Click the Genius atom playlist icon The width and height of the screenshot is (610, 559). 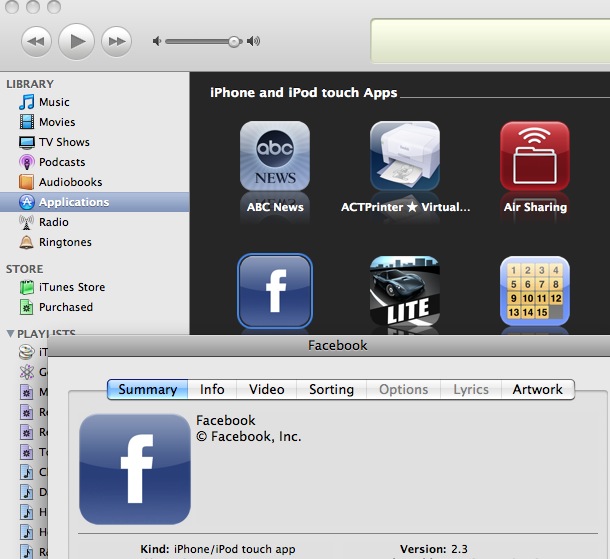pyautogui.click(x=26, y=372)
